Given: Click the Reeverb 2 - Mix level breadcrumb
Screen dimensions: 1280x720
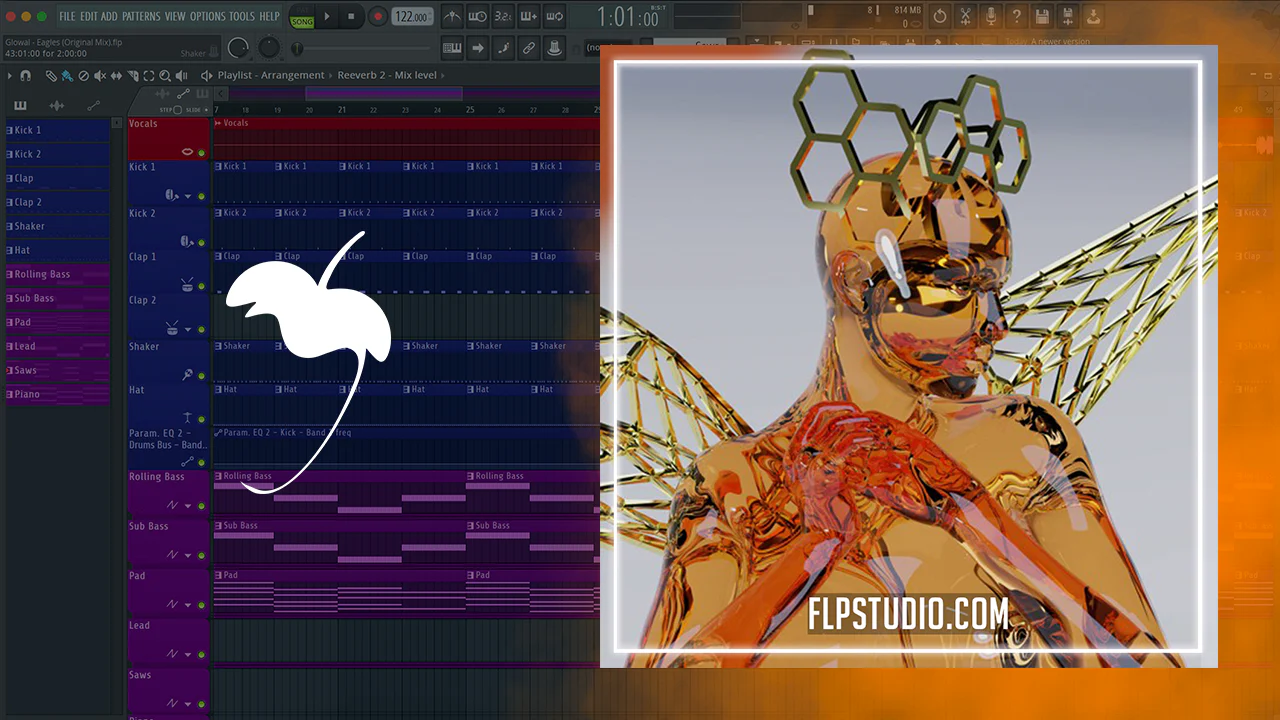Looking at the screenshot, I should tap(387, 75).
